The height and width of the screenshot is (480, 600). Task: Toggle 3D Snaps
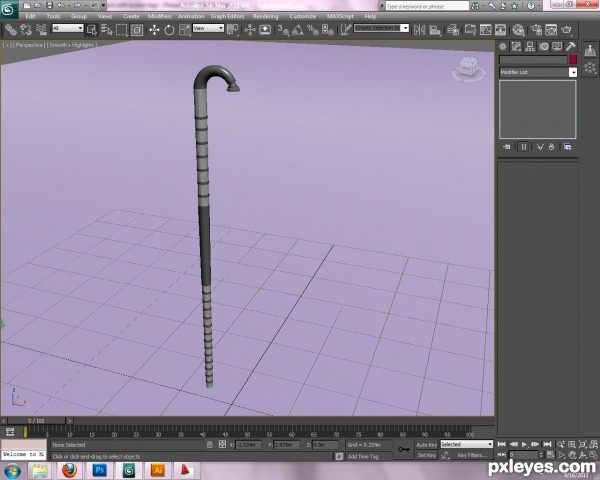point(284,30)
